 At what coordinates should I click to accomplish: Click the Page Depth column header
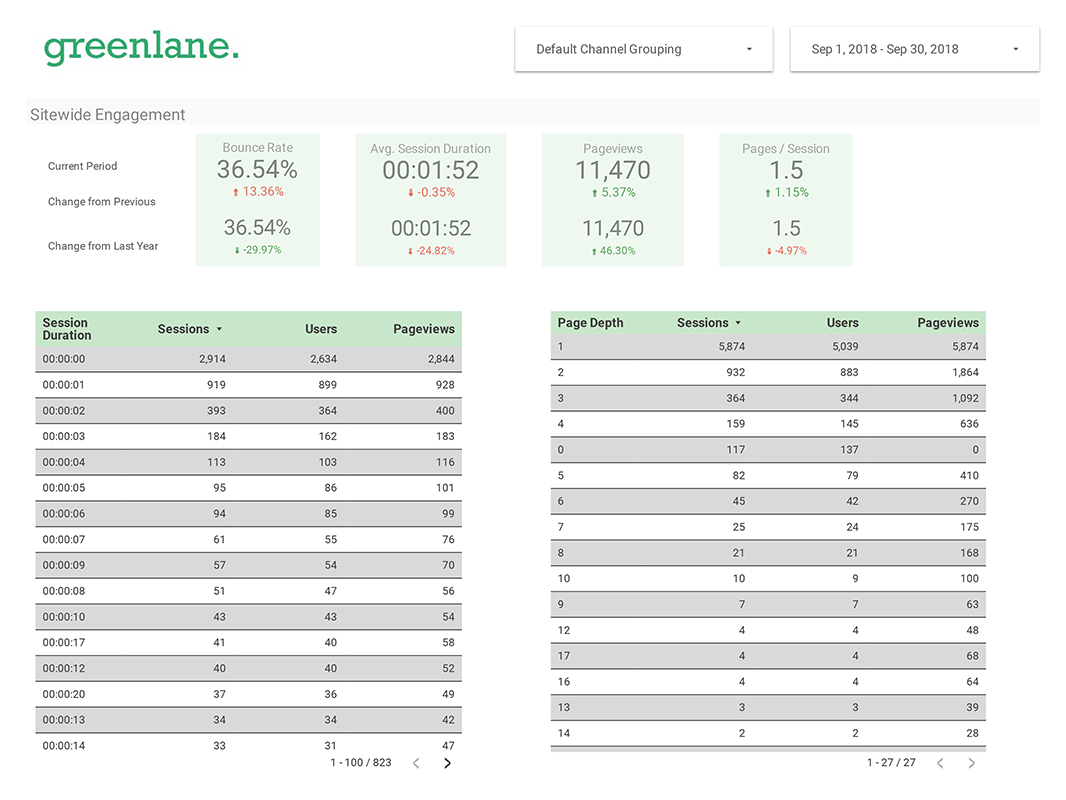point(590,323)
